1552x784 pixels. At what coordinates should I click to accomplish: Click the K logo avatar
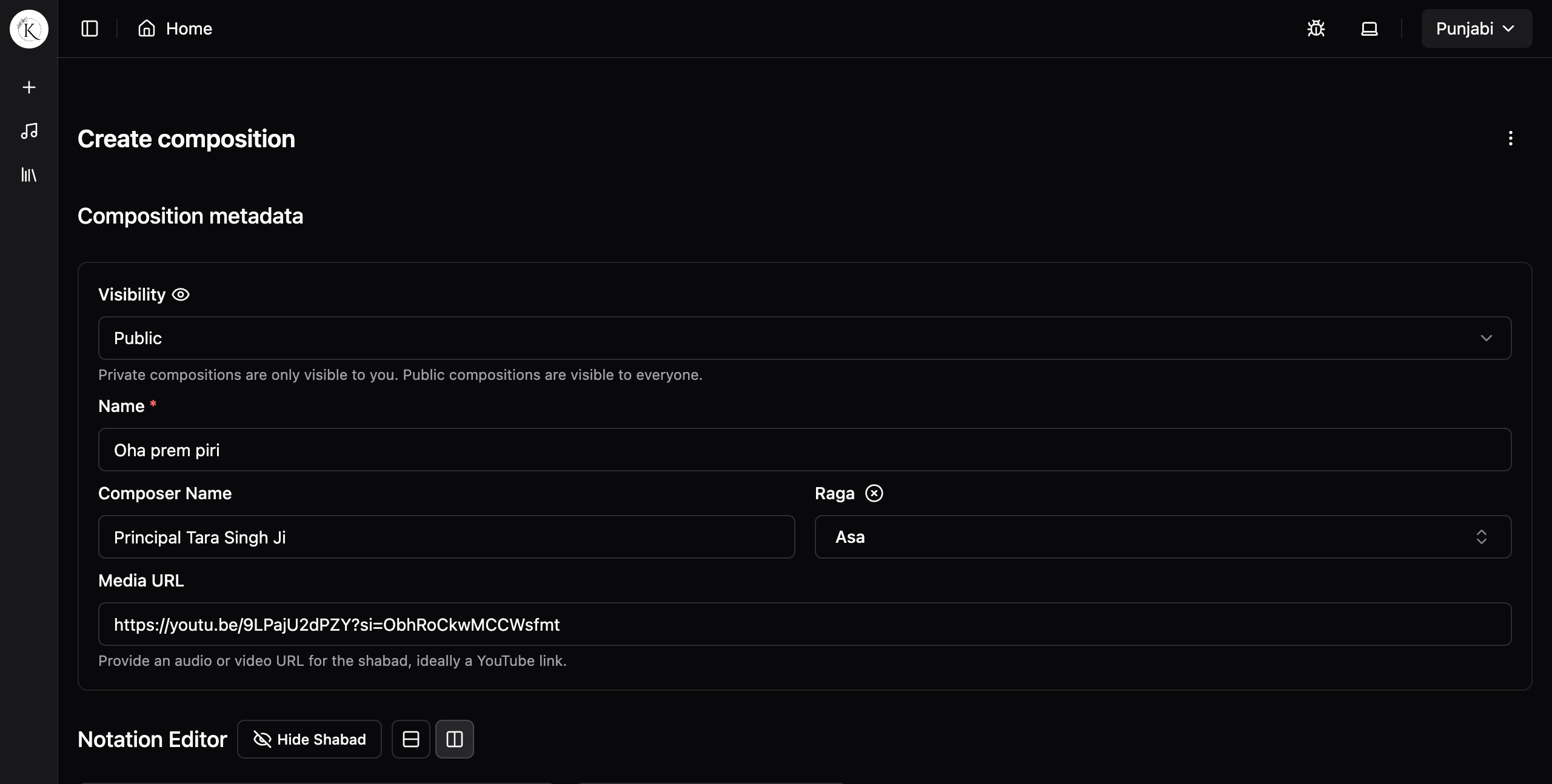tap(29, 29)
